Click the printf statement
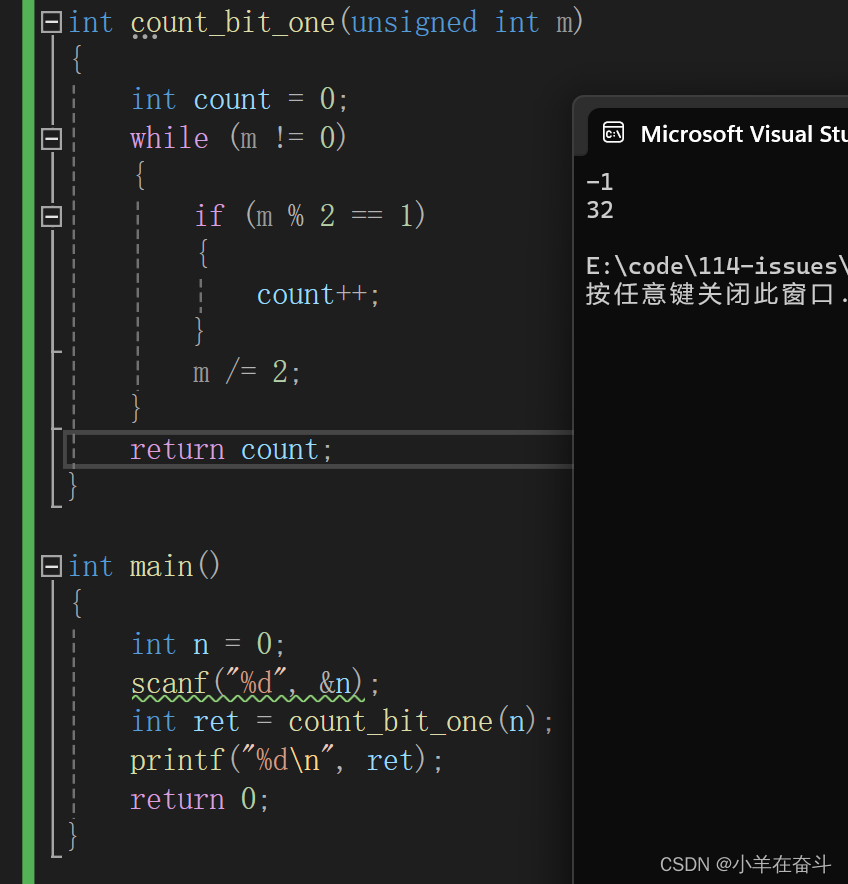 coord(286,761)
